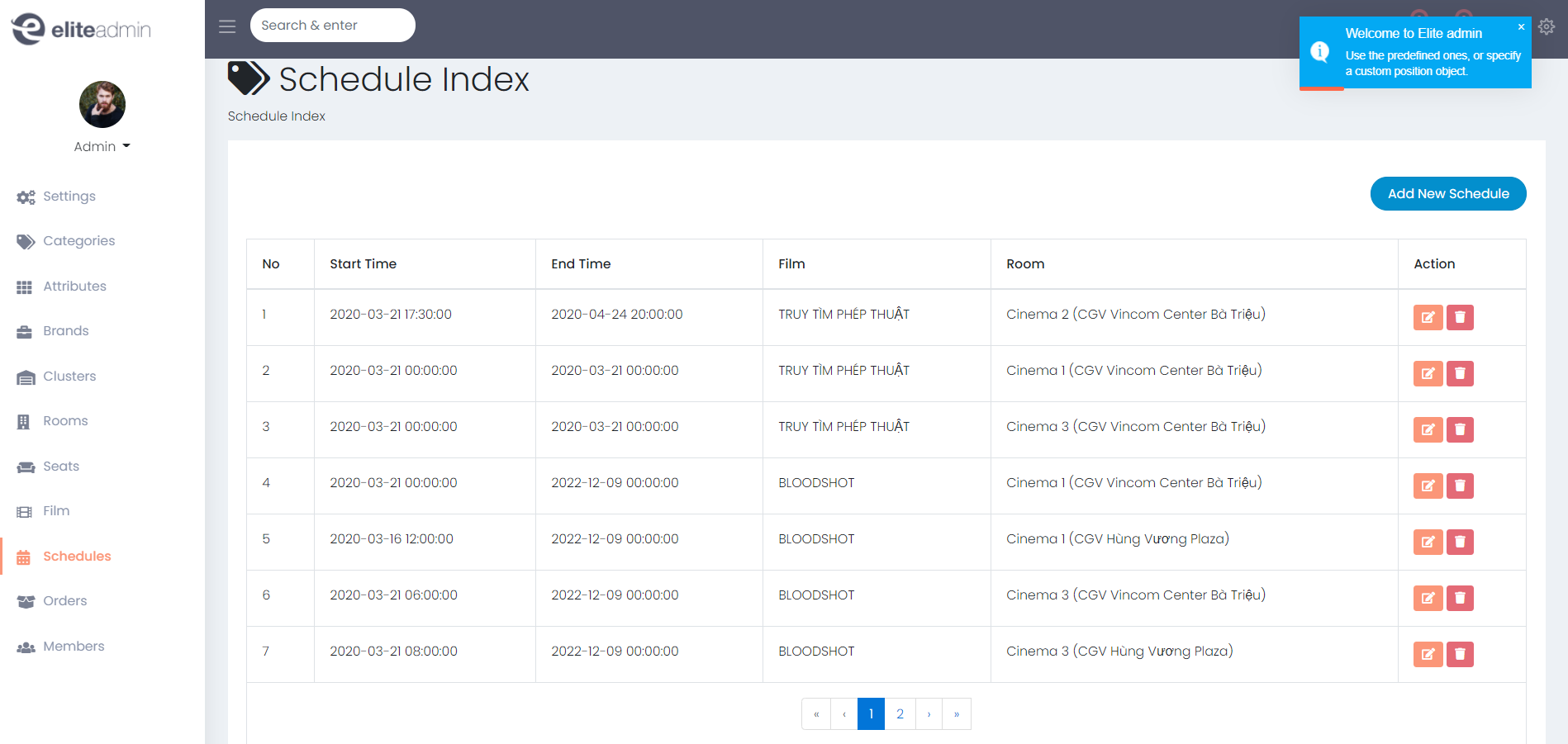
Task: Click the edit icon for schedule row 1
Action: pos(1428,317)
